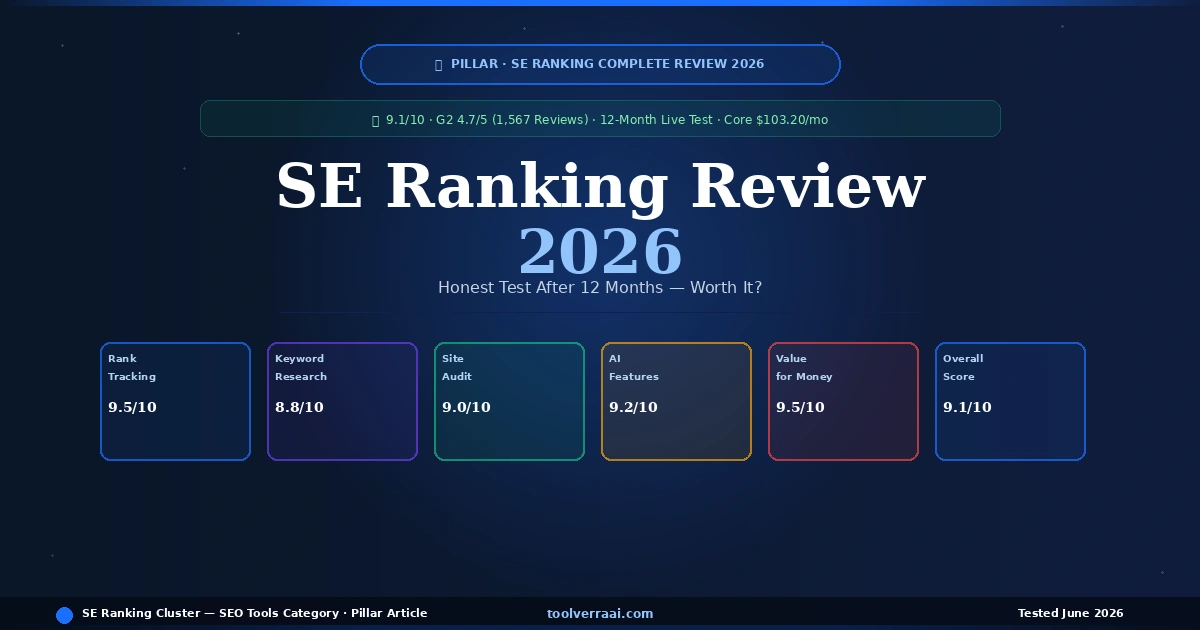This screenshot has width=1200, height=630.
Task: Click the Tested June 2026 label
Action: pyautogui.click(x=1070, y=613)
